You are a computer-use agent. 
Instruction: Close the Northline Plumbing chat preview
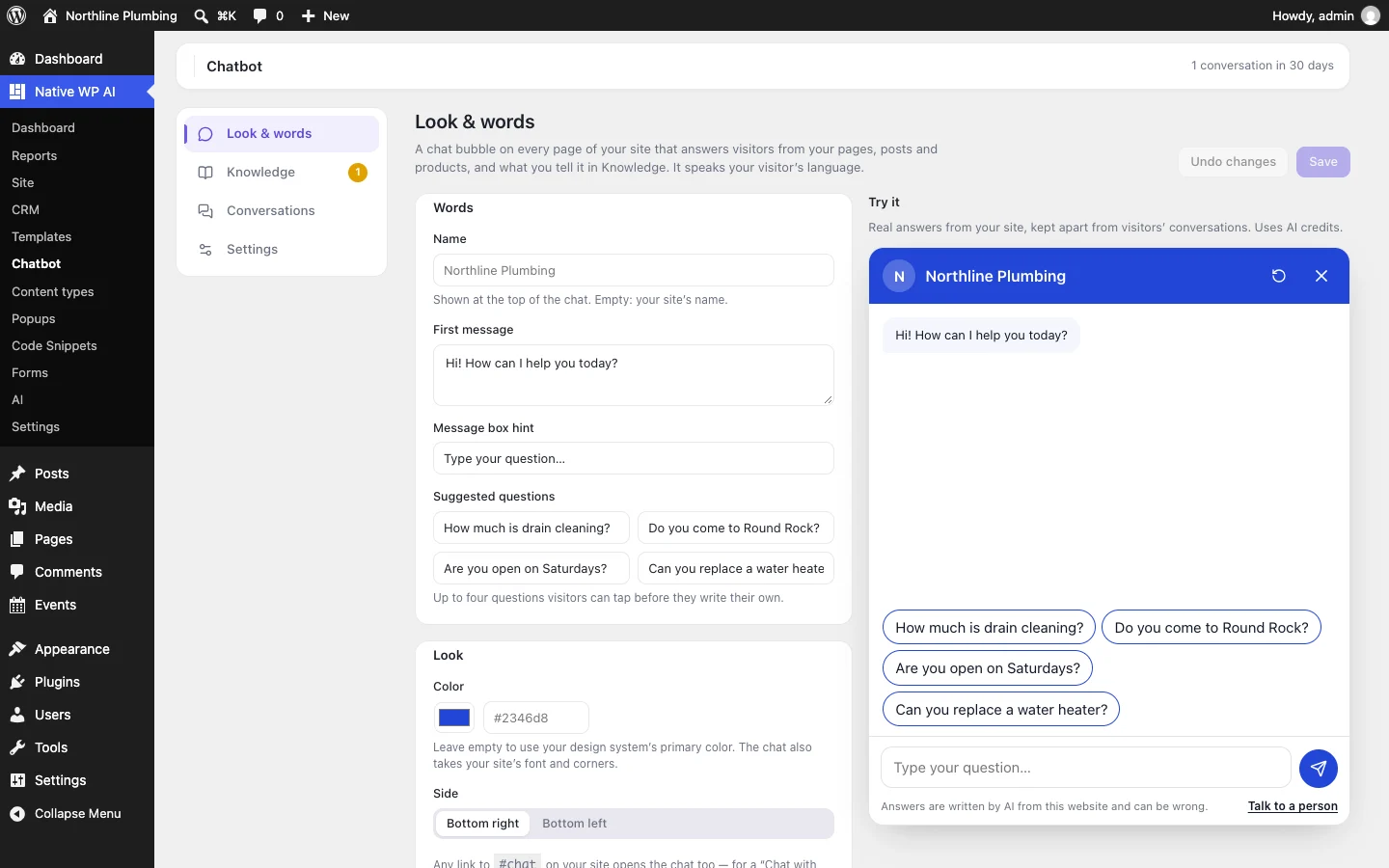pyautogui.click(x=1321, y=276)
